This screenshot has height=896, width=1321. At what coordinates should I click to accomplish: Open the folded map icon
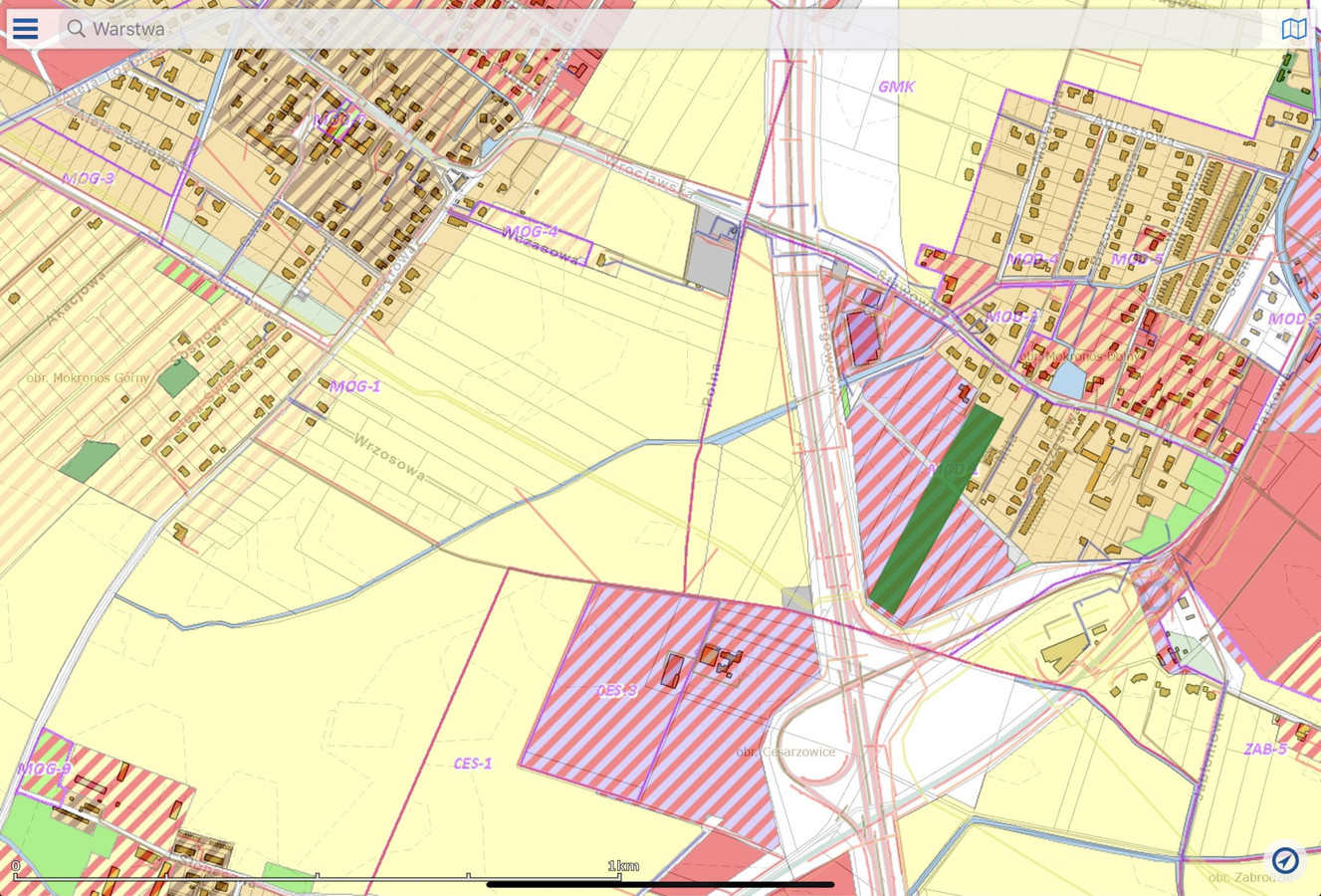1293,29
